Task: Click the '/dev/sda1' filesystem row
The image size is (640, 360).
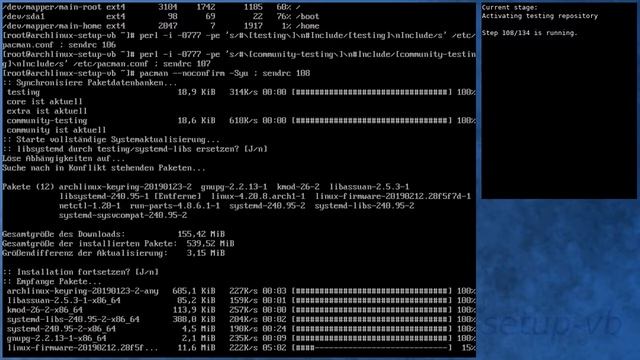Action: coord(161,17)
